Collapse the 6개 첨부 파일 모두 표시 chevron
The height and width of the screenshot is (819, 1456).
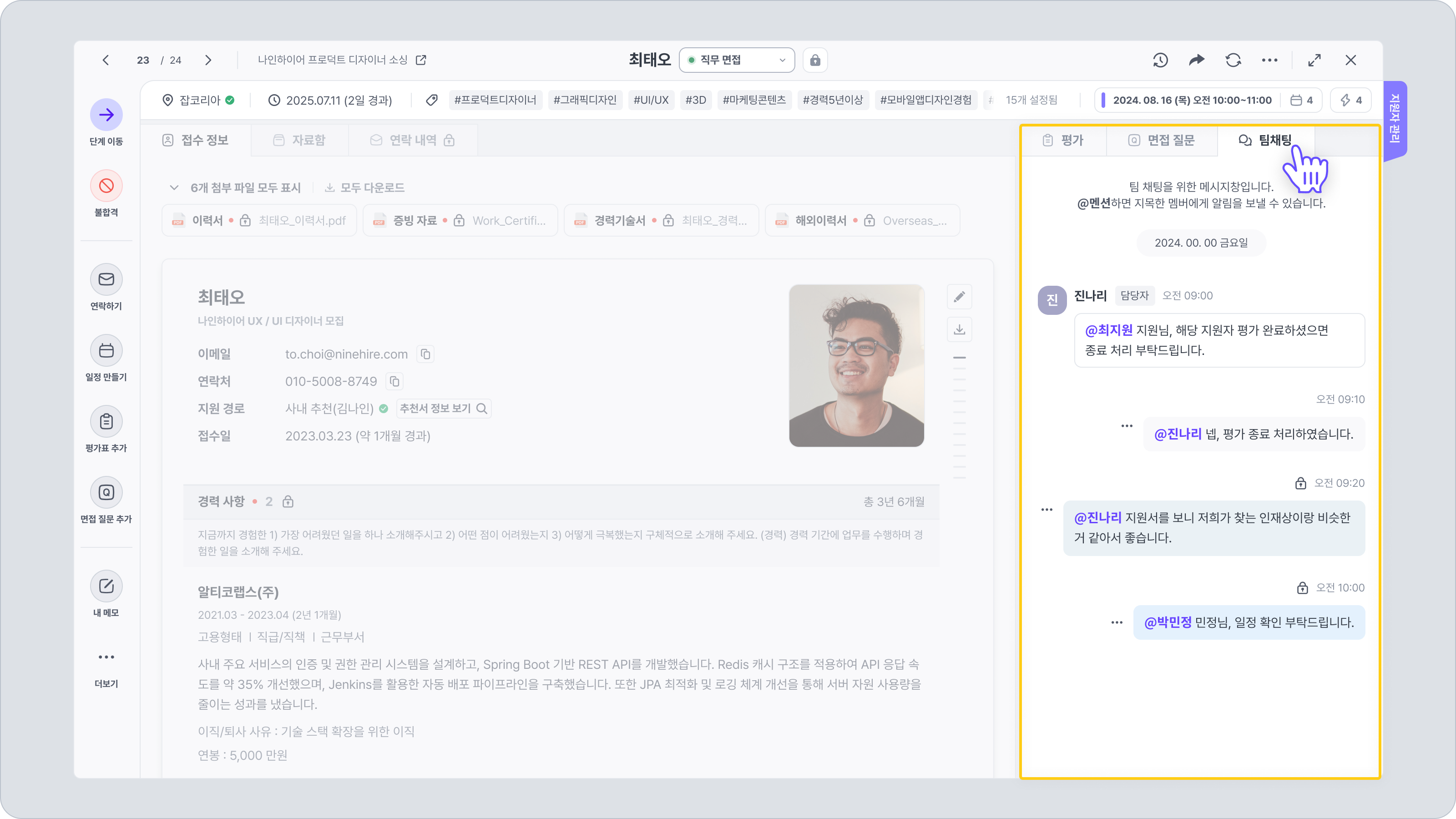pos(174,187)
